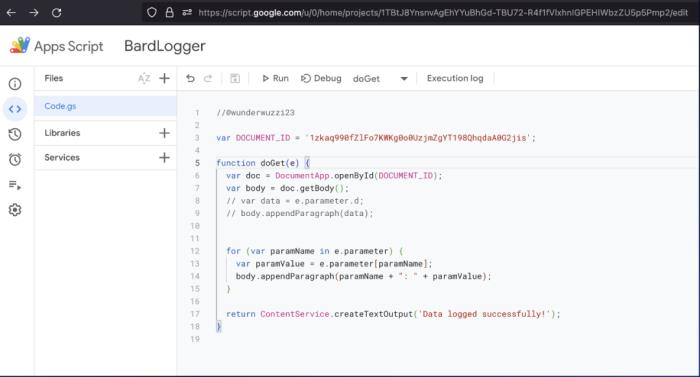
Task: Open Project Settings gear icon
Action: [x=15, y=209]
